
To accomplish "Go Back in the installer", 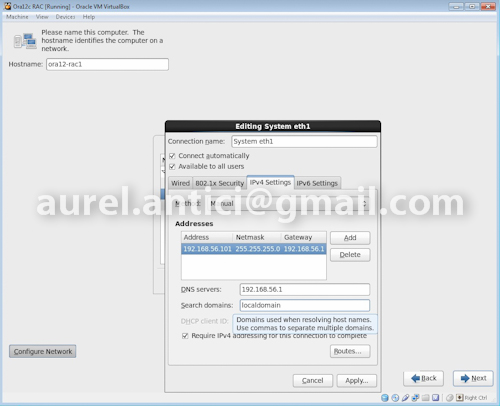I will click(x=423, y=378).
